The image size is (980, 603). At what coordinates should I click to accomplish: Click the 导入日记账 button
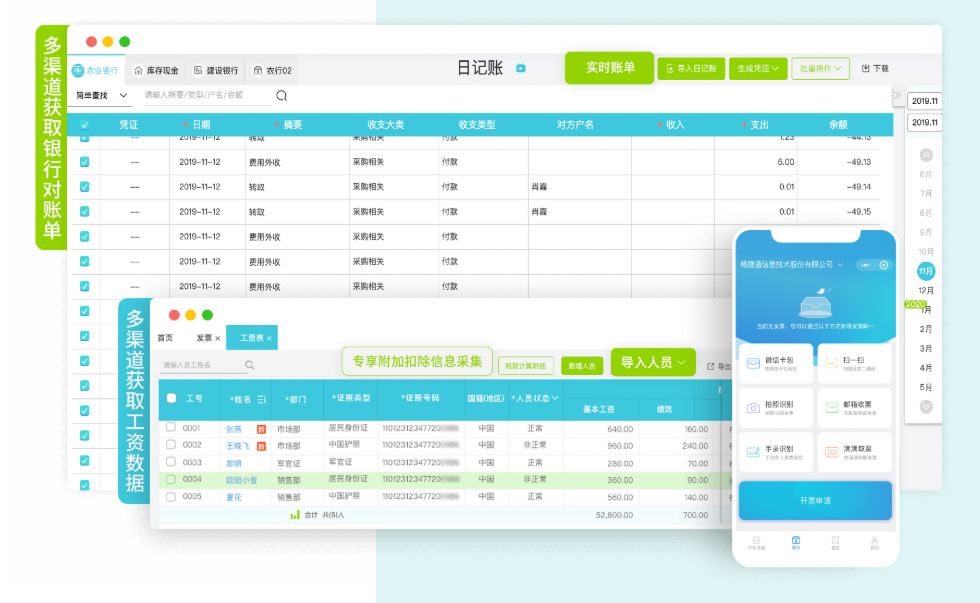(x=690, y=69)
